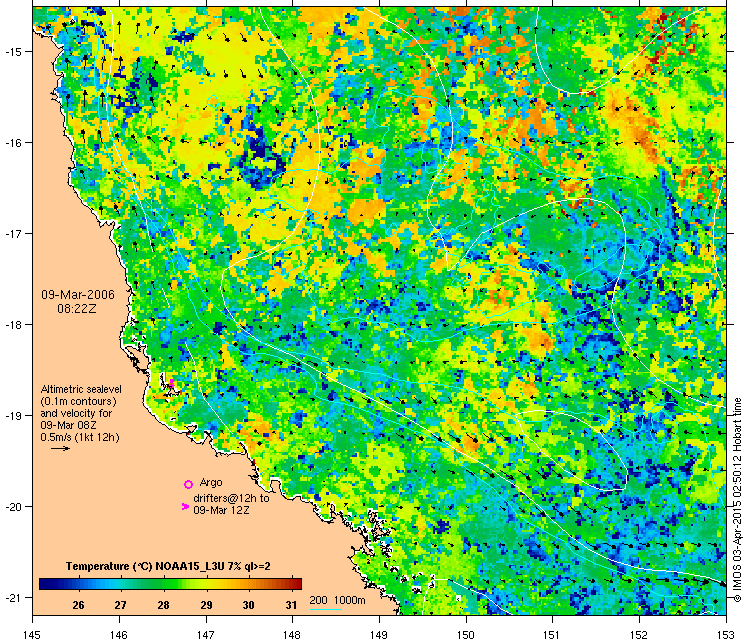Image resolution: width=750 pixels, height=640 pixels.
Task: Click the longitude axis label 150
Action: (x=465, y=634)
